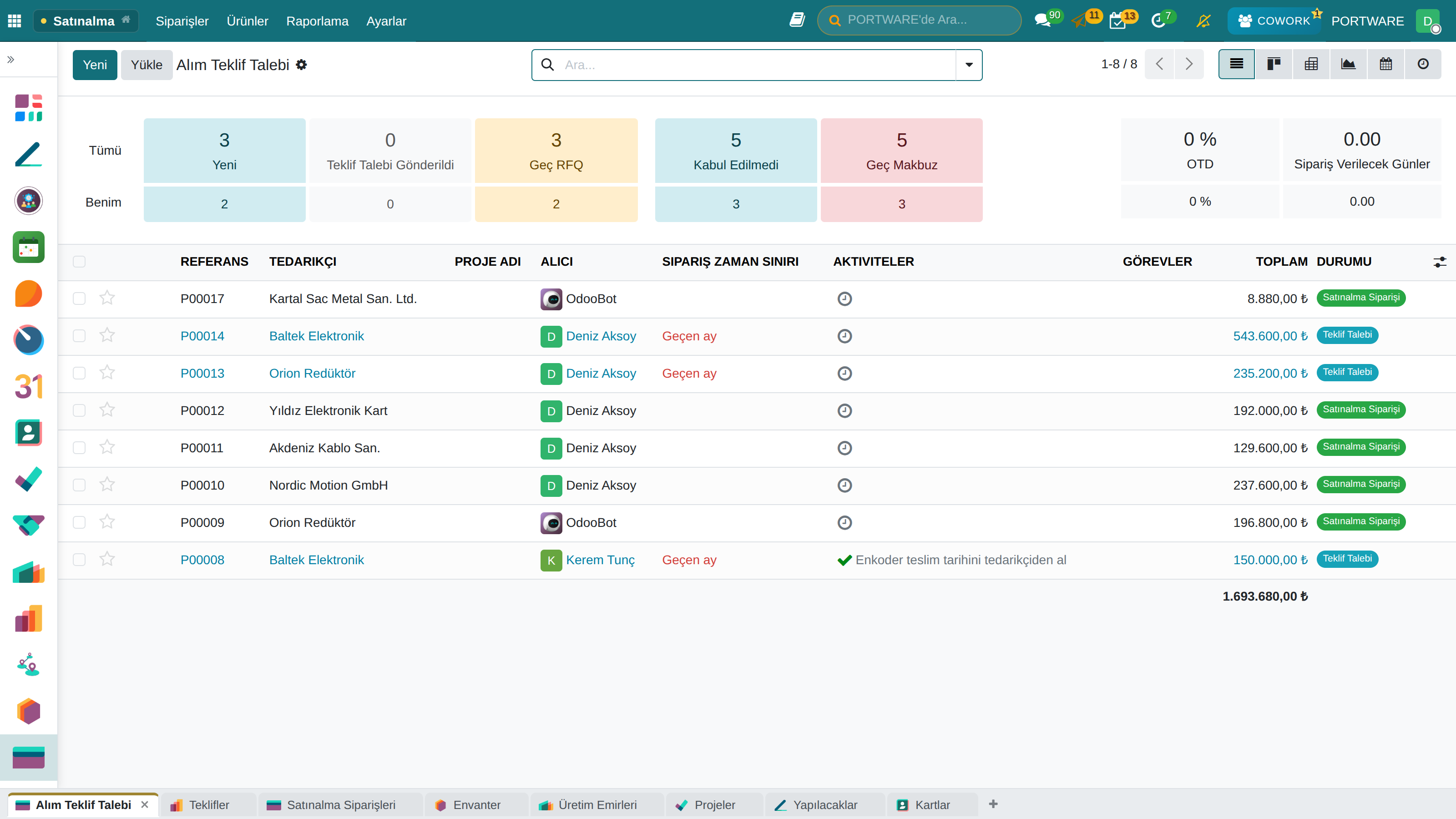Click the Yeni button
This screenshot has width=1456, height=819.
(95, 65)
